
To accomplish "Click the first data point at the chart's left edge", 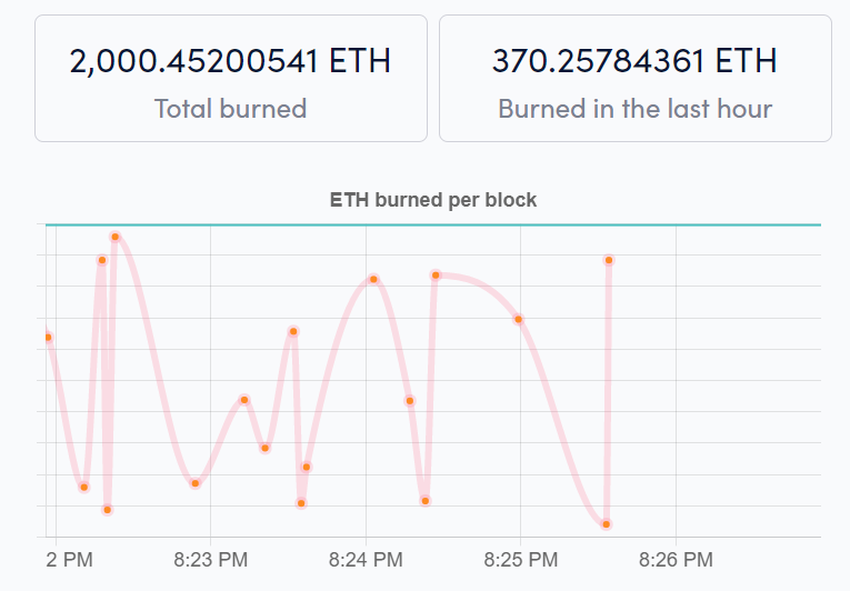I will [48, 337].
